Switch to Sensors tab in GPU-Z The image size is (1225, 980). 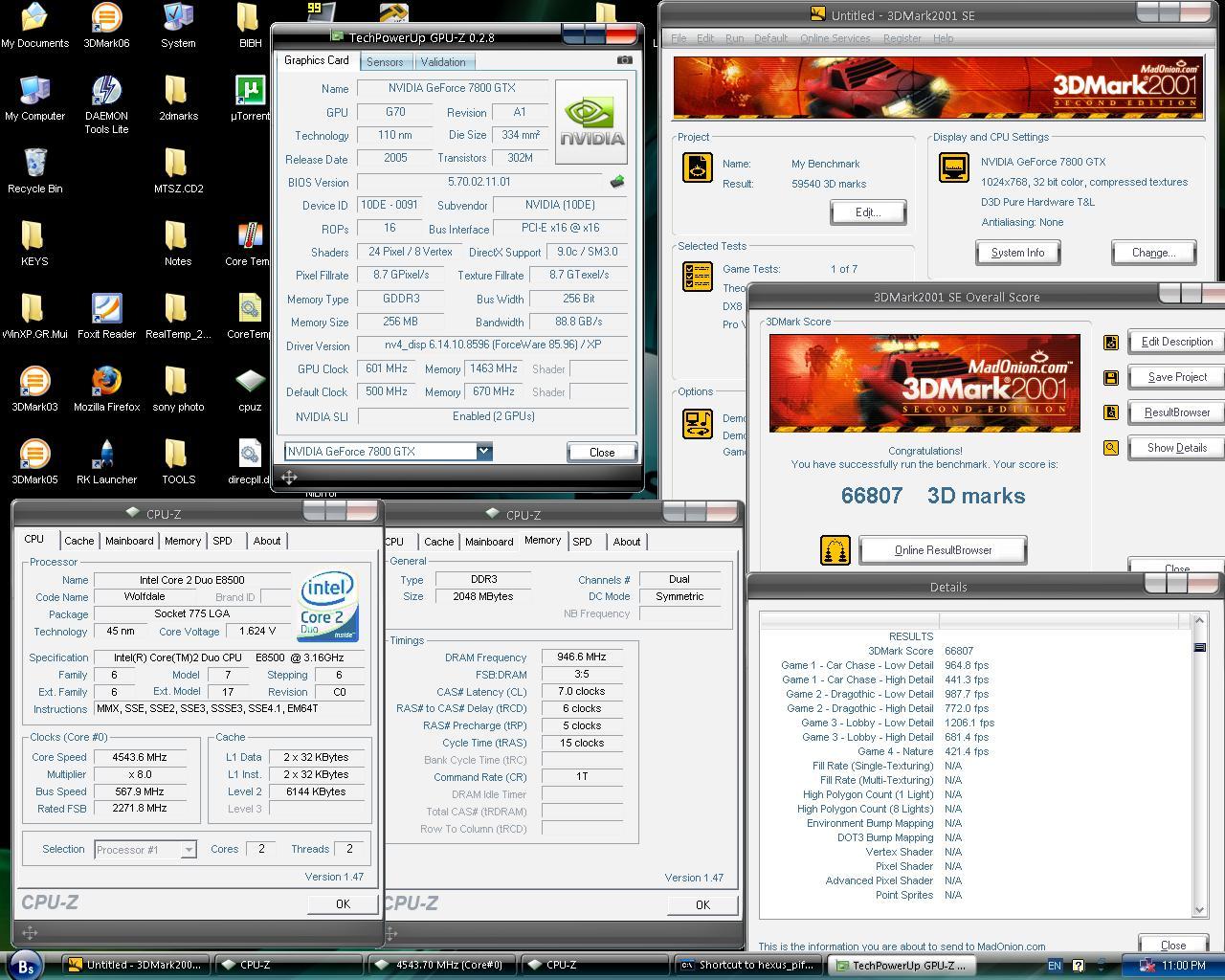pyautogui.click(x=385, y=62)
